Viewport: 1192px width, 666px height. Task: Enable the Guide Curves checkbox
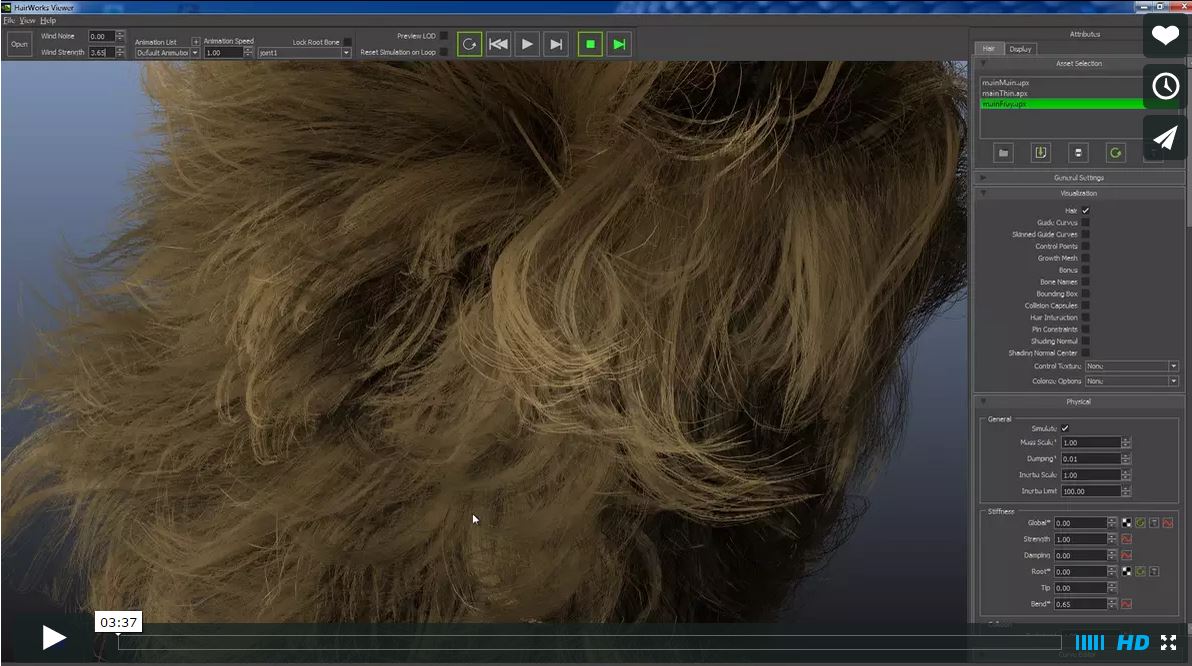tap(1086, 223)
